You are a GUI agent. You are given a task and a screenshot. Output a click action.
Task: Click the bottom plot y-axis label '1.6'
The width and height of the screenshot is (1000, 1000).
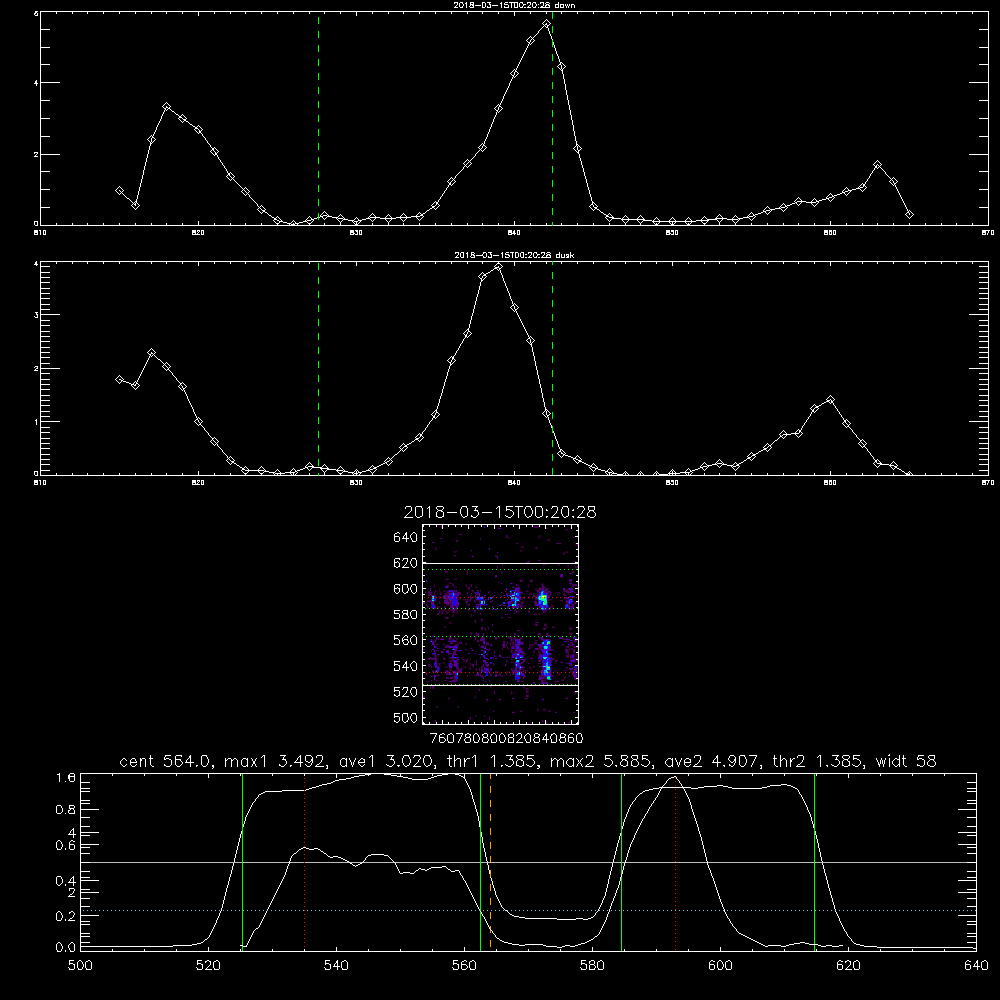pyautogui.click(x=66, y=778)
